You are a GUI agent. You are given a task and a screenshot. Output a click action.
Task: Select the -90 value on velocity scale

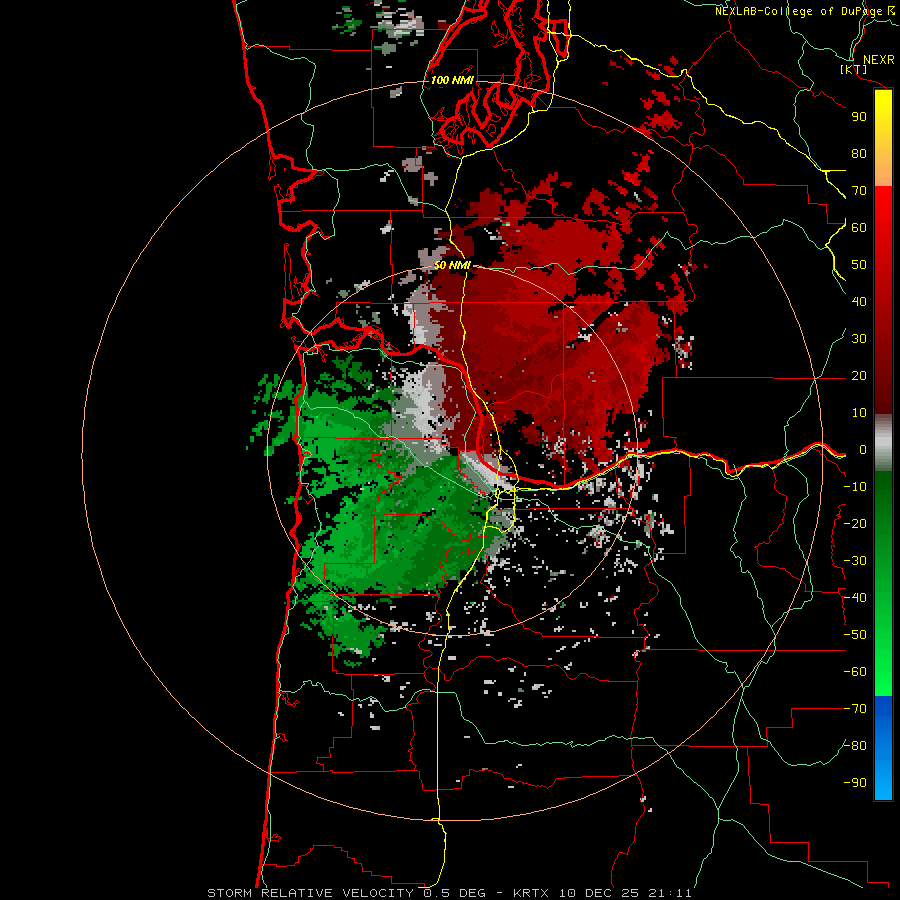[x=855, y=783]
